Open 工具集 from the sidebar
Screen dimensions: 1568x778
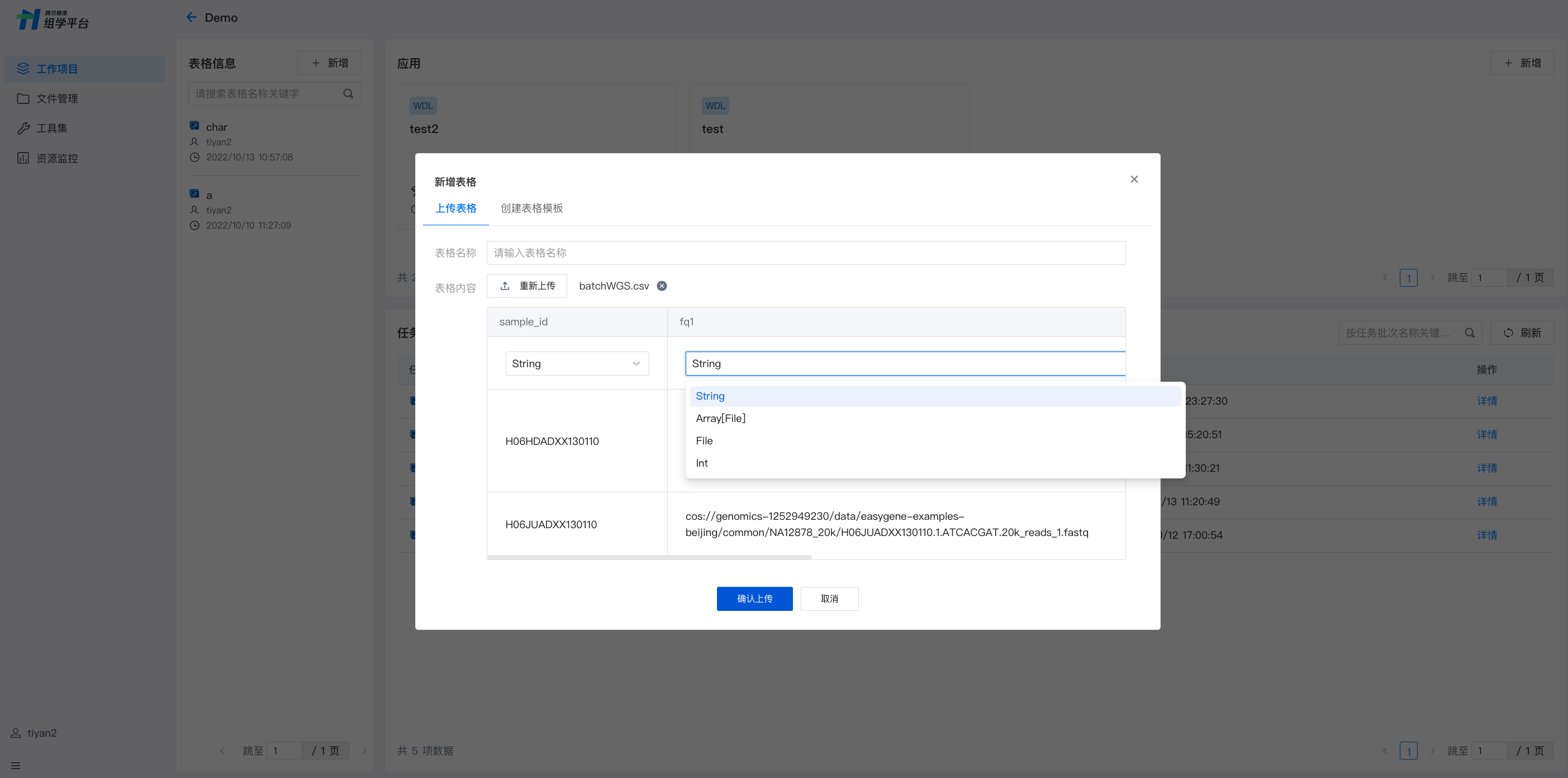tap(52, 129)
